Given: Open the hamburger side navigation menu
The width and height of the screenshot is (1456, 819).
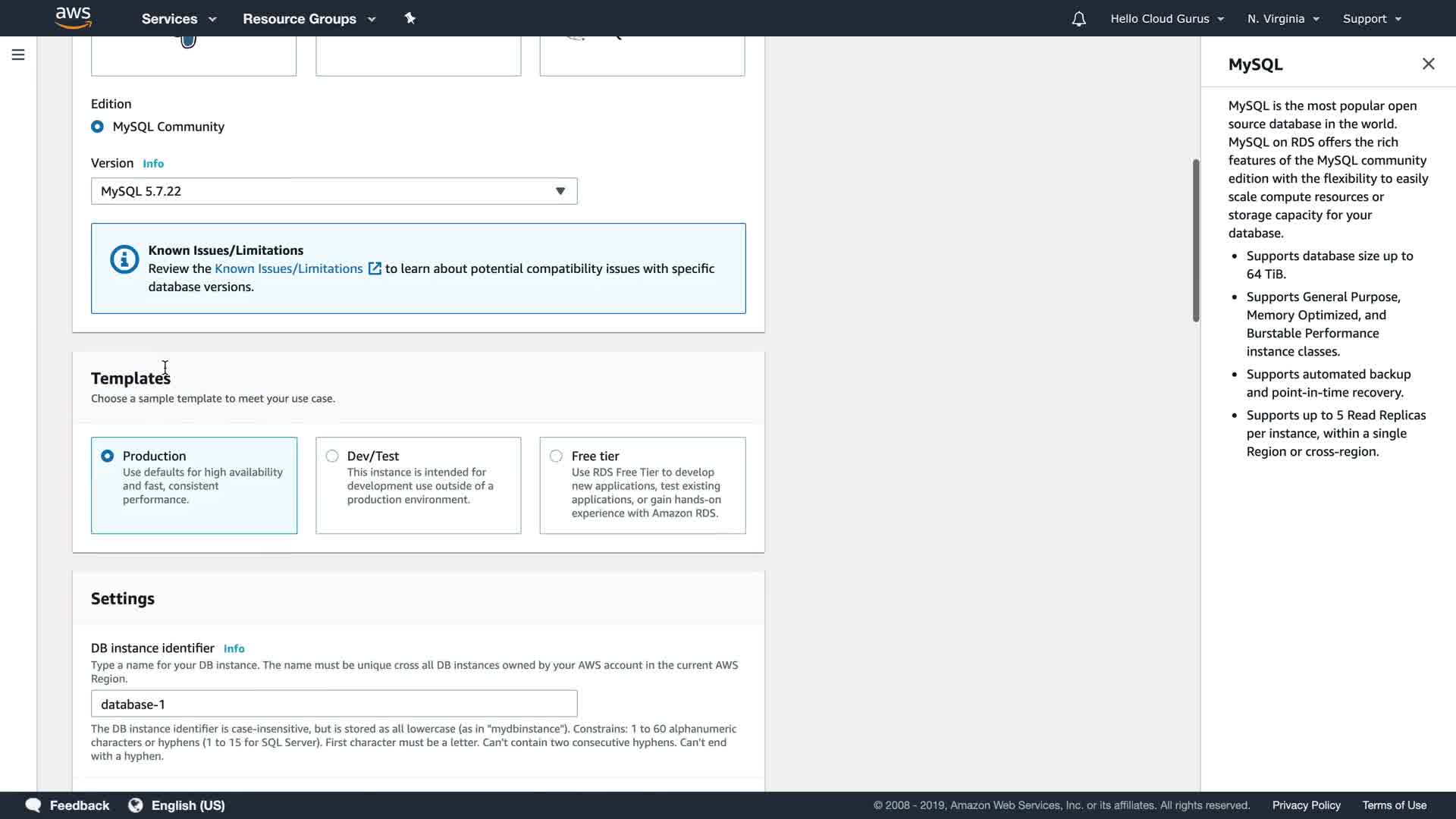Looking at the screenshot, I should 18,55.
